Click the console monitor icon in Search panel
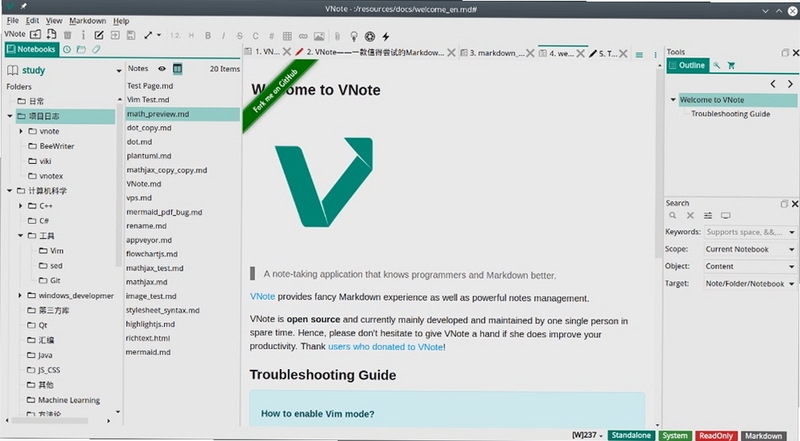Viewport: 800px width, 441px height. (726, 215)
